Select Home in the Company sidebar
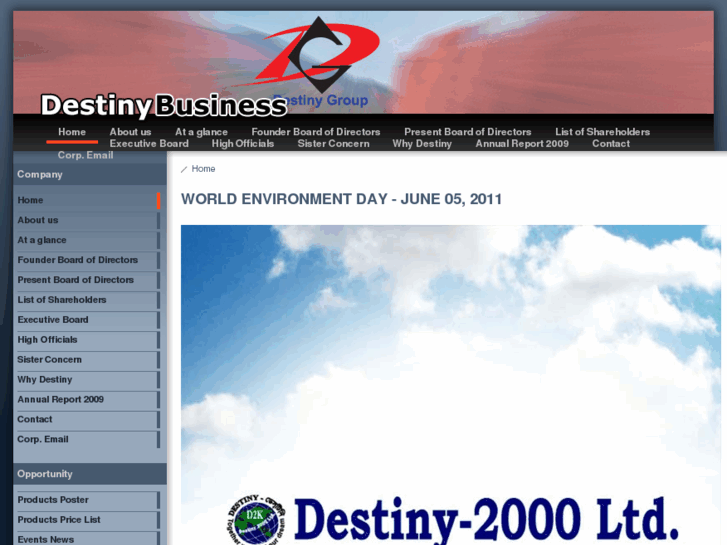Image resolution: width=727 pixels, height=545 pixels. point(89,200)
